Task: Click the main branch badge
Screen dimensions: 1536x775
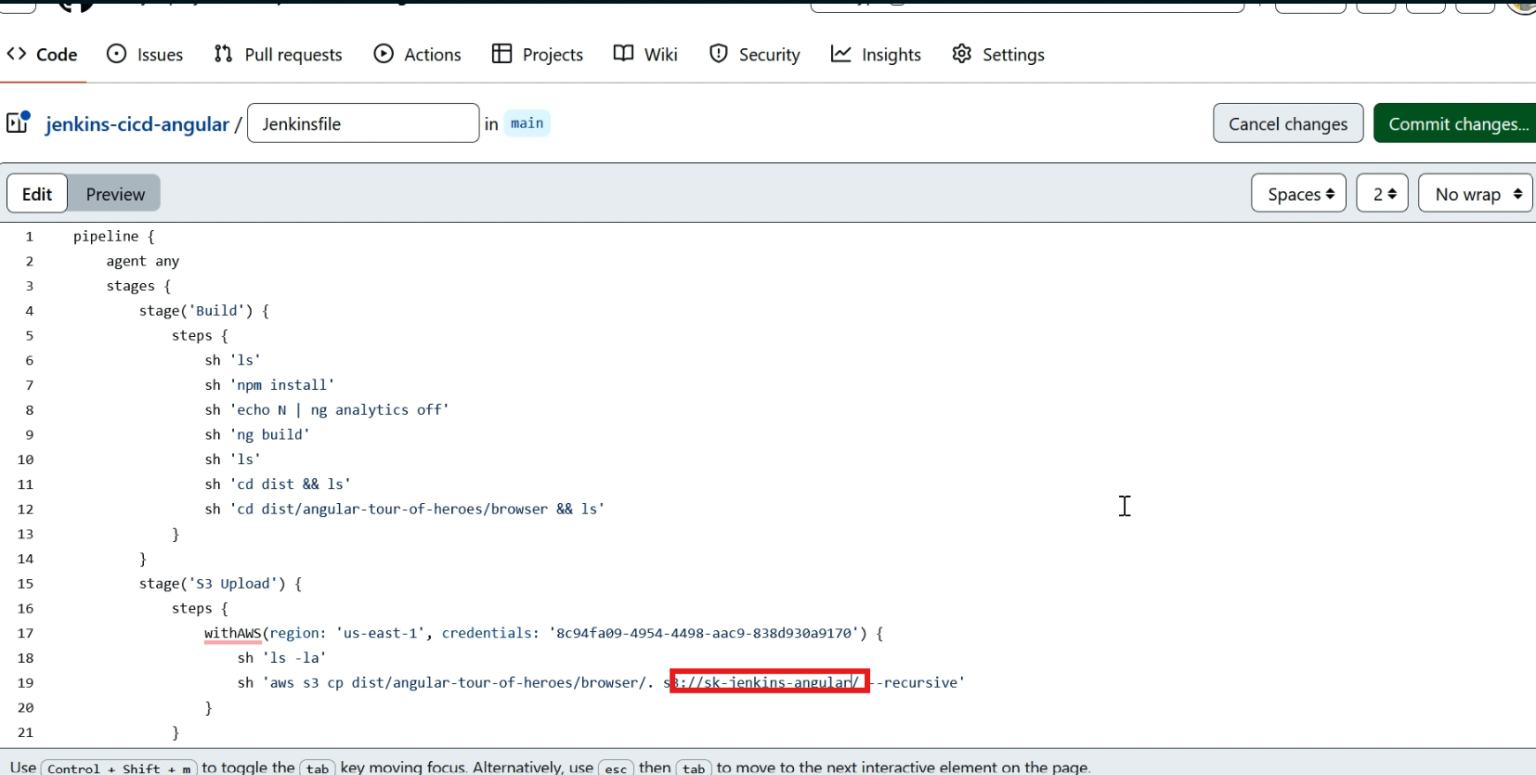Action: [527, 123]
